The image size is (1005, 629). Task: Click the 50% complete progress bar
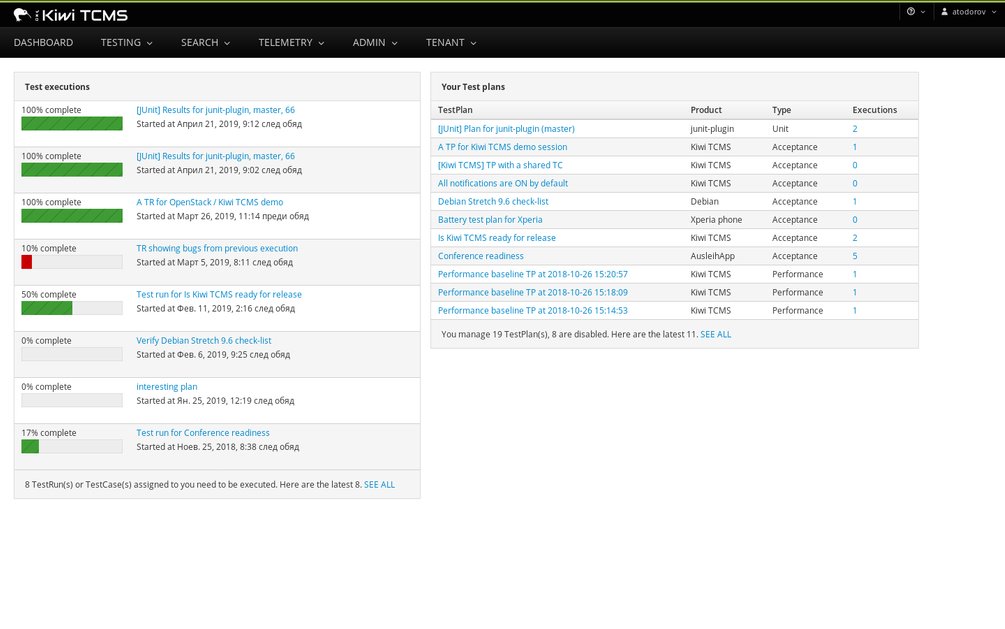[x=72, y=308]
